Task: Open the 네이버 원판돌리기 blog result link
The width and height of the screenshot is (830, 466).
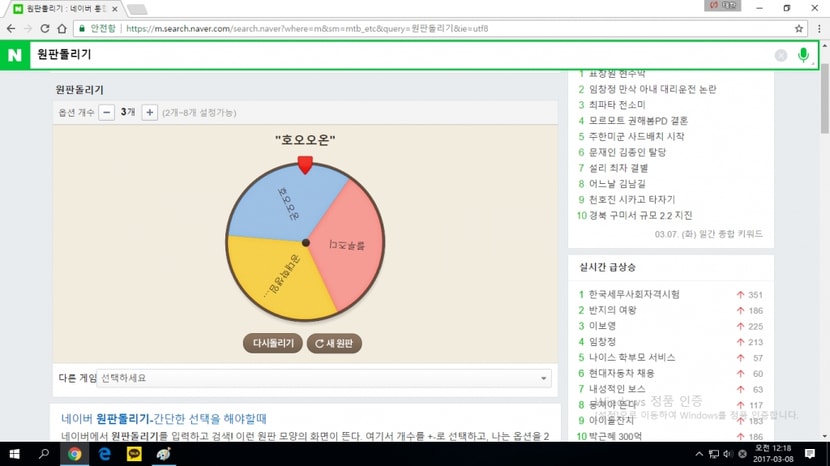Action: [x=164, y=418]
